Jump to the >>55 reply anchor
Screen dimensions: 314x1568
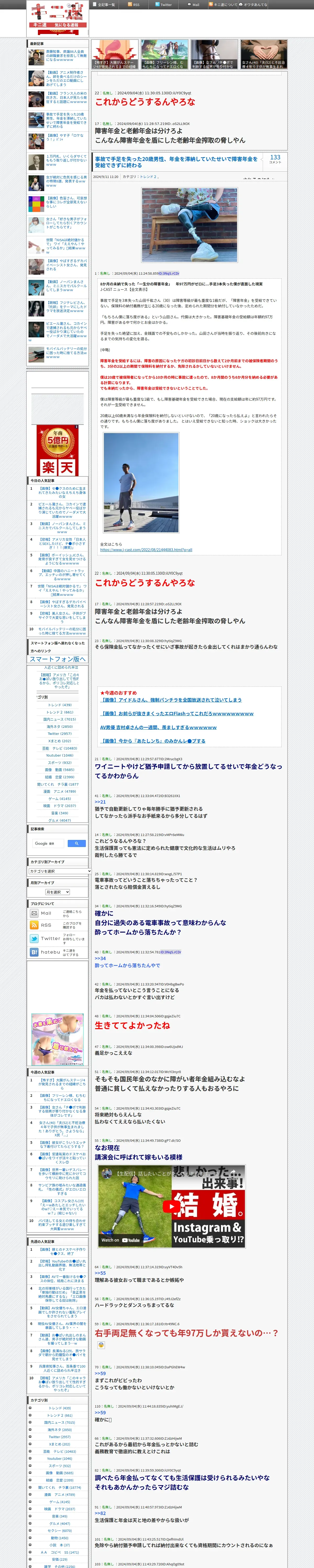[100, 1273]
